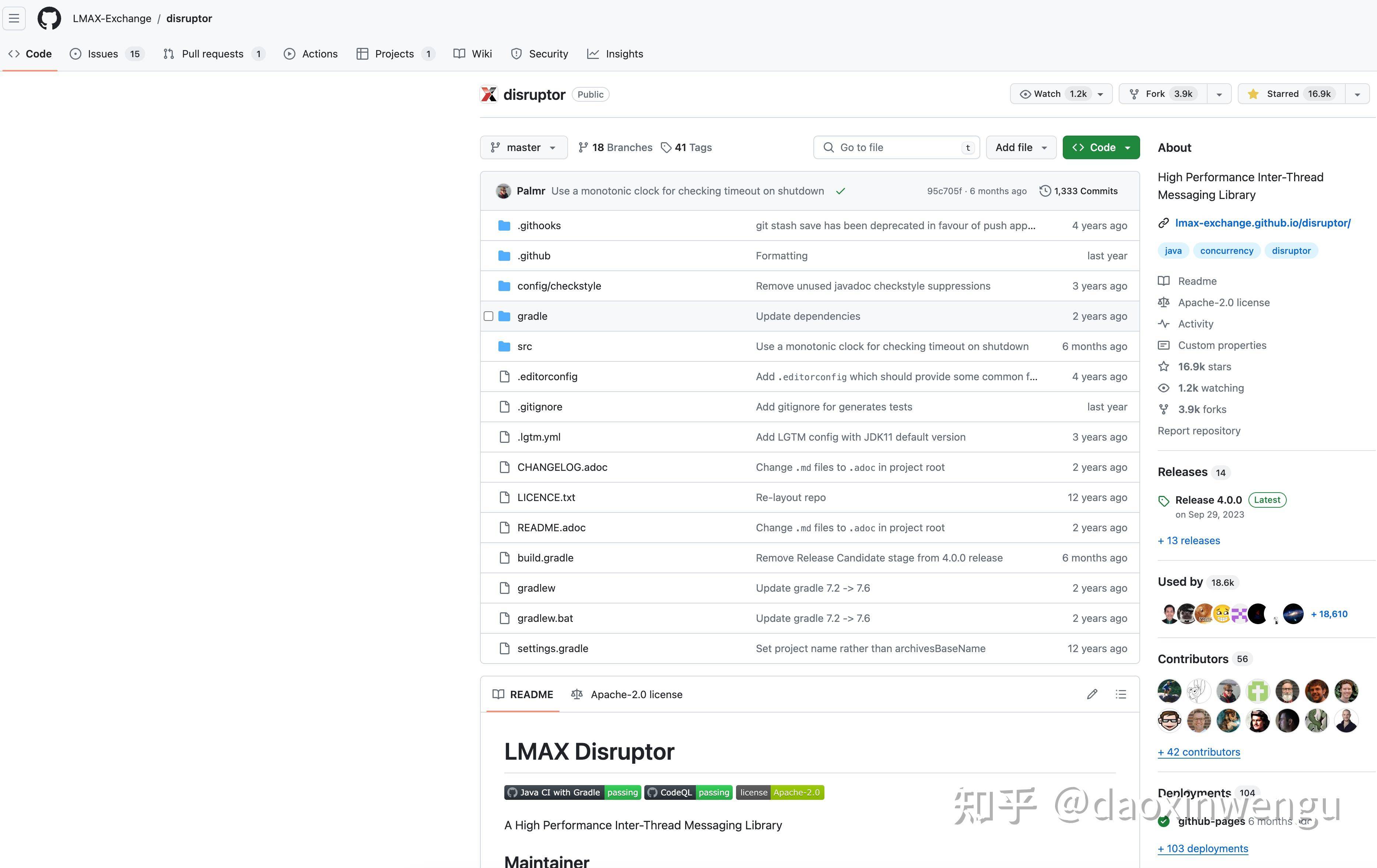The image size is (1377, 868).
Task: Open the Wiki tab
Action: coord(473,54)
